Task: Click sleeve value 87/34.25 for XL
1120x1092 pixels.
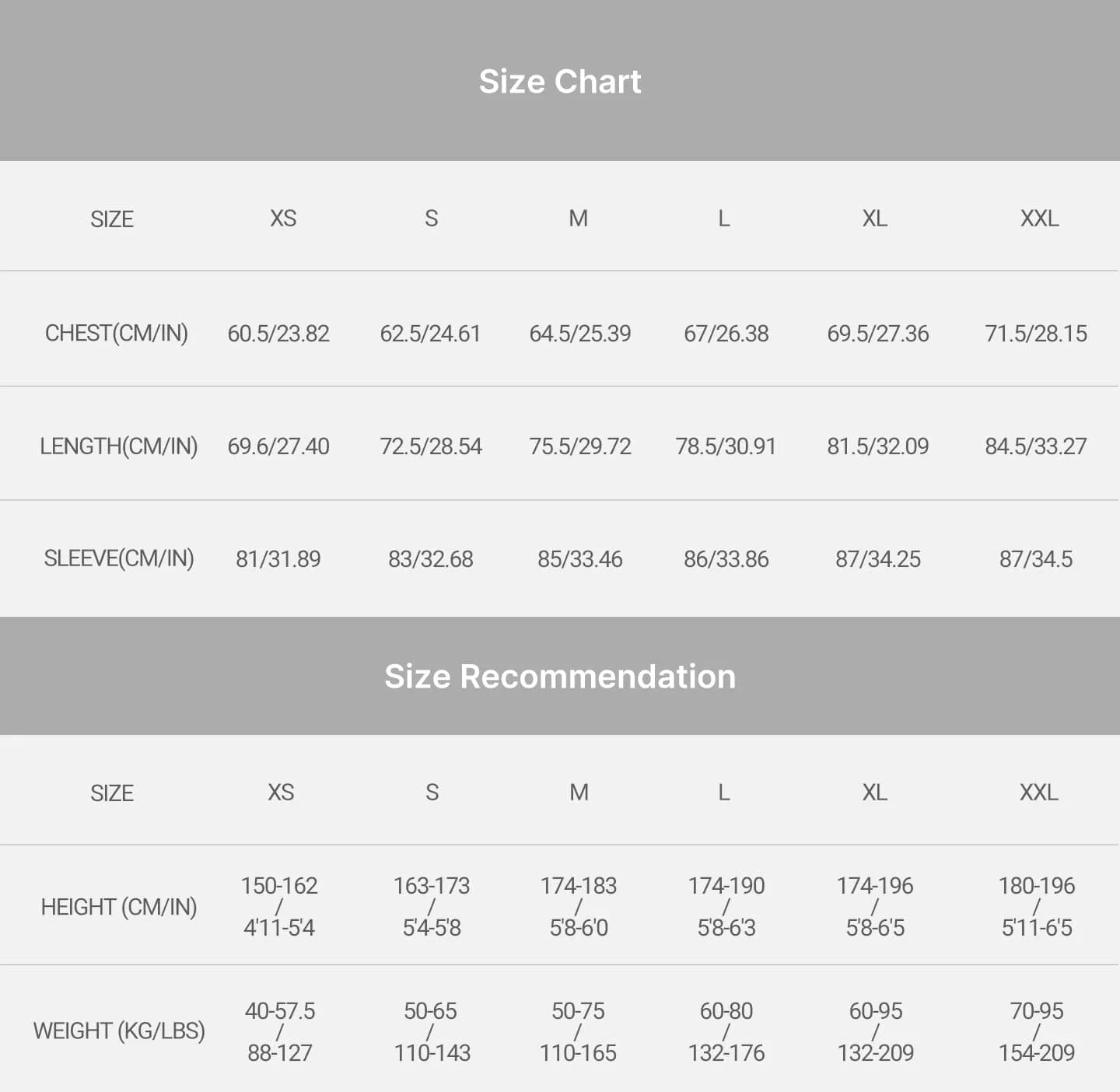Action: (x=878, y=559)
